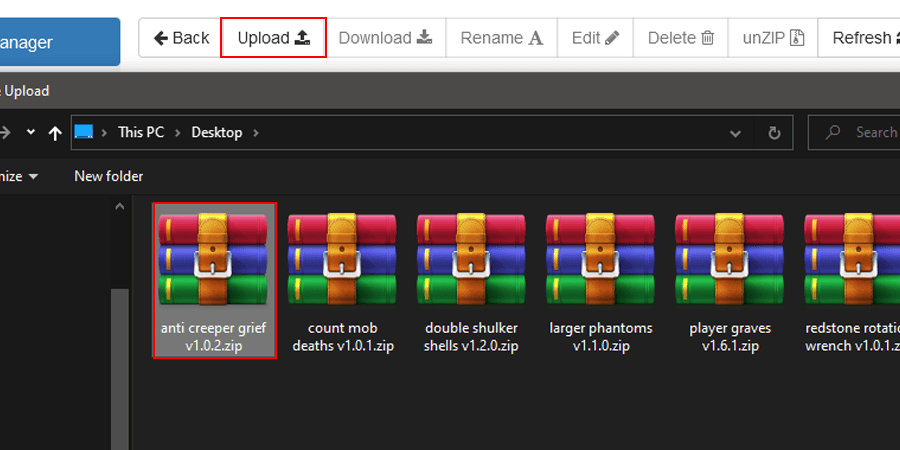The width and height of the screenshot is (900, 450).
Task: Click the address bar refresh icon
Action: coord(774,133)
